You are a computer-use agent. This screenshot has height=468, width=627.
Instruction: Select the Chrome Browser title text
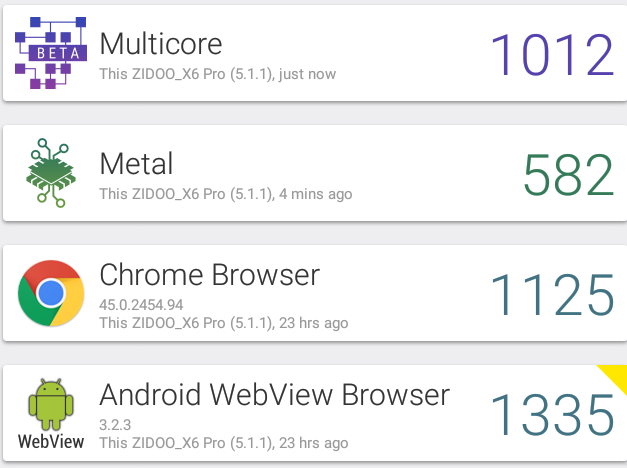point(210,275)
